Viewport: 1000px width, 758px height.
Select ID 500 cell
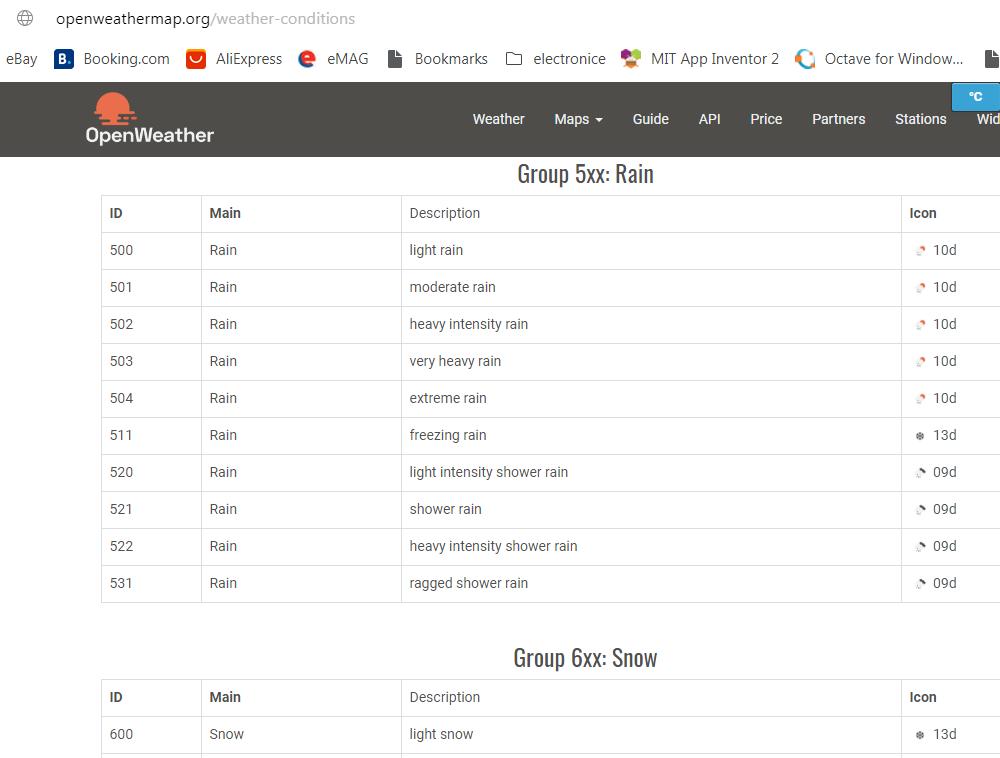click(x=151, y=251)
